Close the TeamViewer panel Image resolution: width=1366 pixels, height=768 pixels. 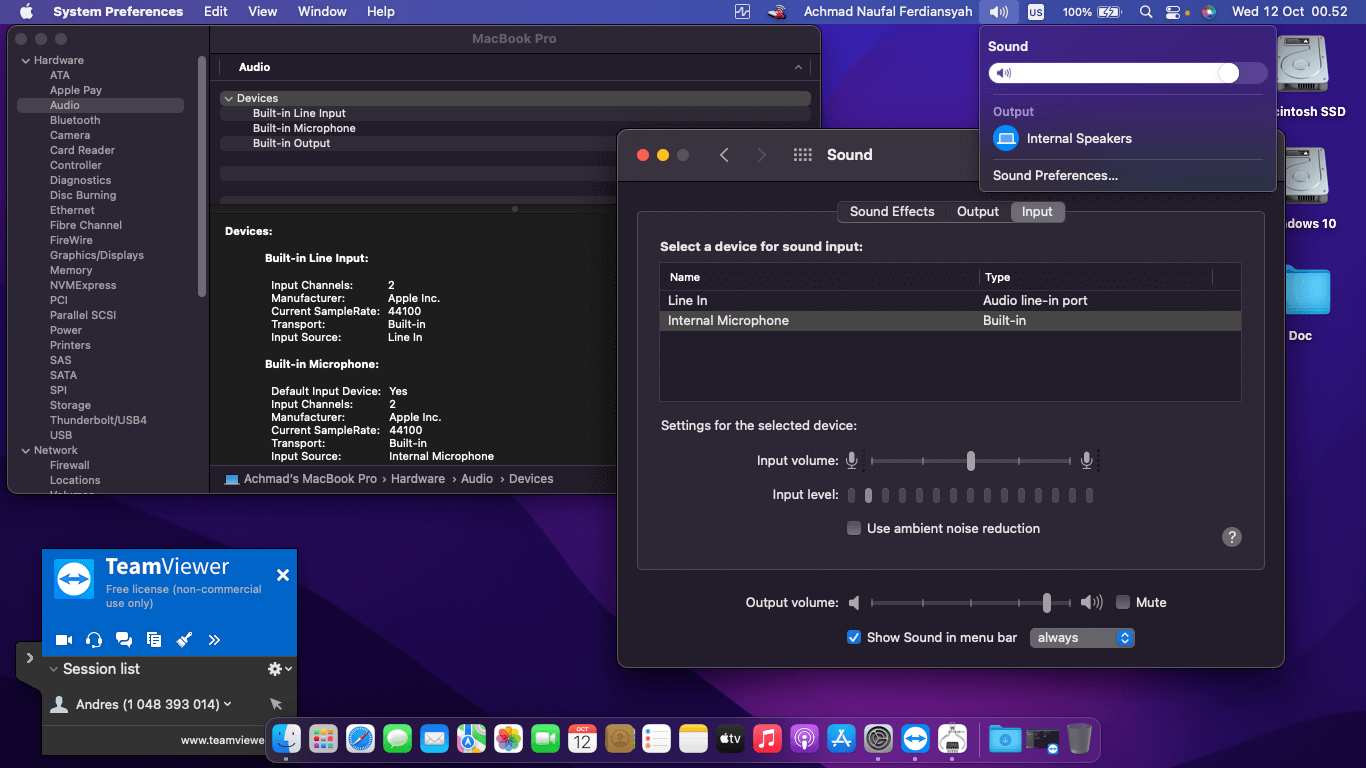[283, 575]
